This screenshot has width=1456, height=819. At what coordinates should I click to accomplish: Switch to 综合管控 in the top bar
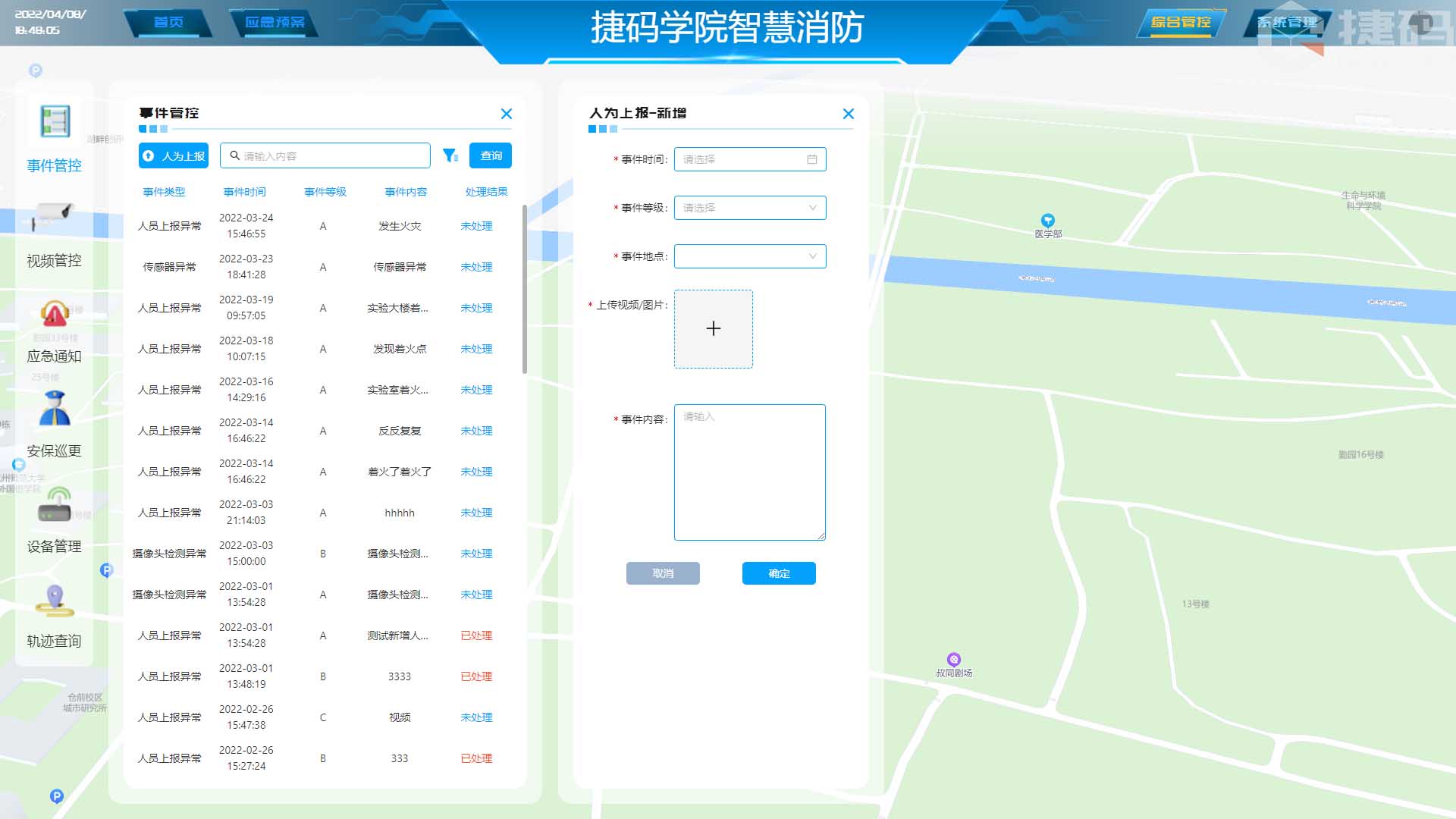pos(1181,23)
